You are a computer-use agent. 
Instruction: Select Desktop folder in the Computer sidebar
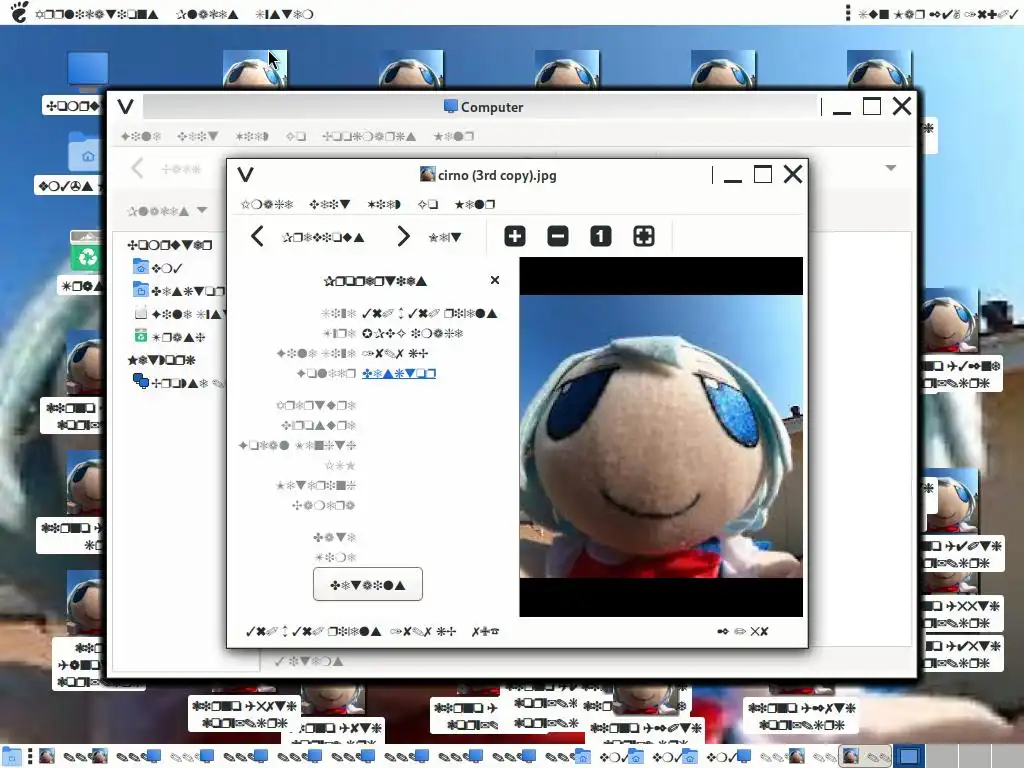179,291
